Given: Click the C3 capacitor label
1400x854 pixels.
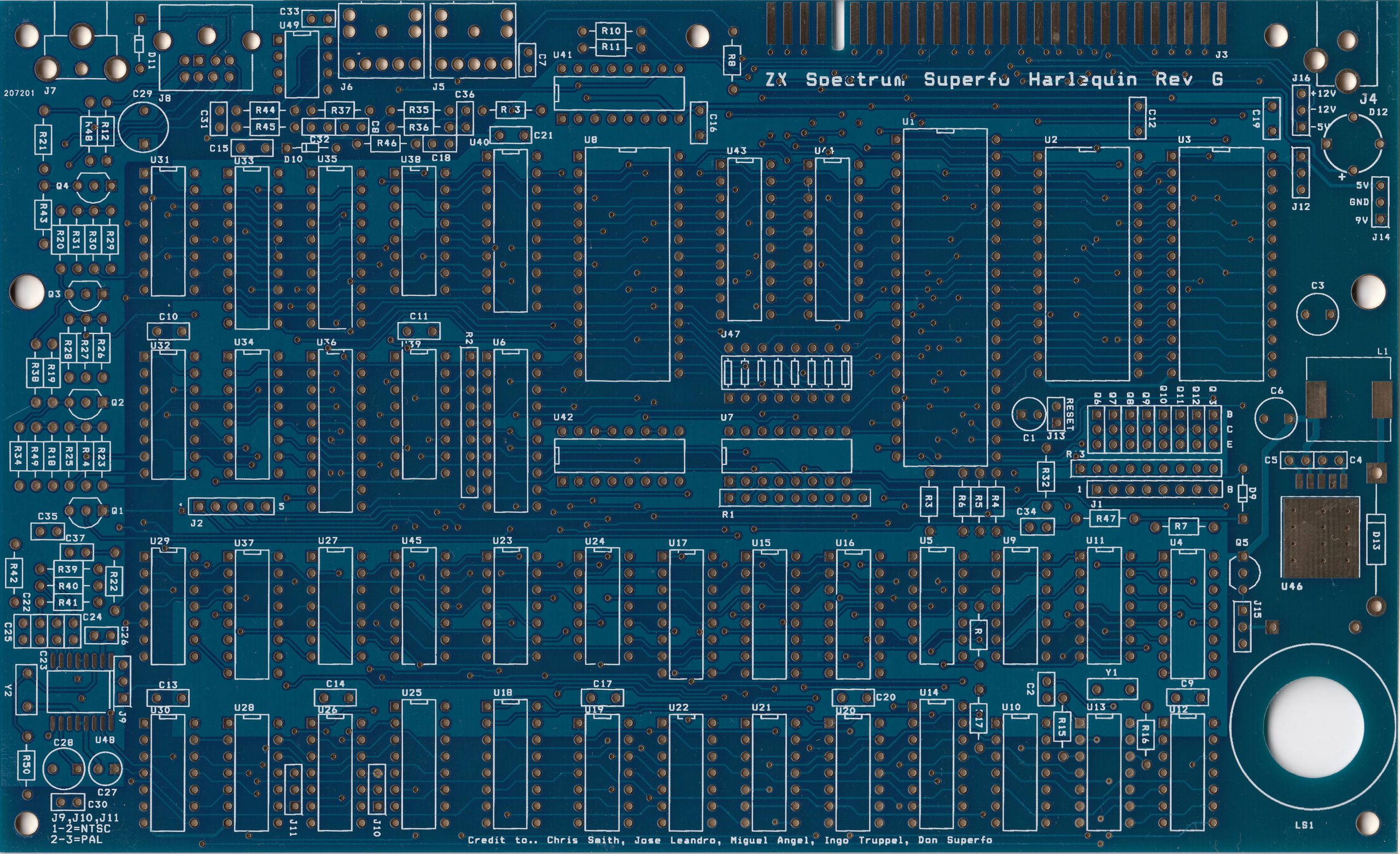Looking at the screenshot, I should click(x=1317, y=286).
